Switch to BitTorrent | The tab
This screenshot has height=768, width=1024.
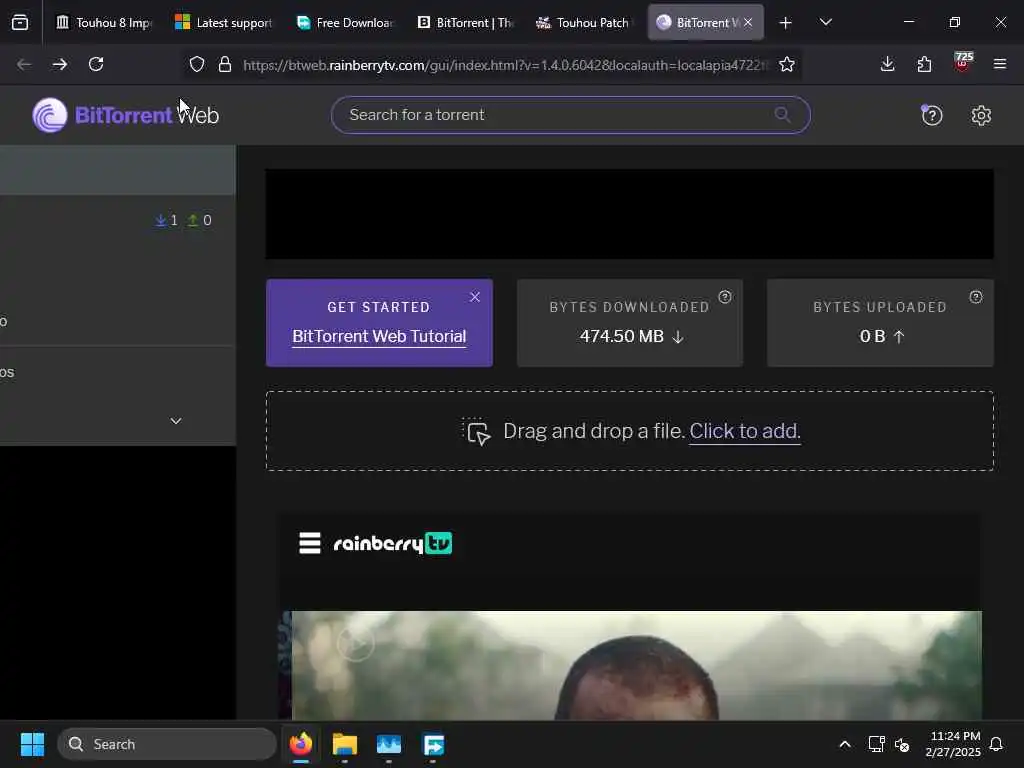point(465,23)
